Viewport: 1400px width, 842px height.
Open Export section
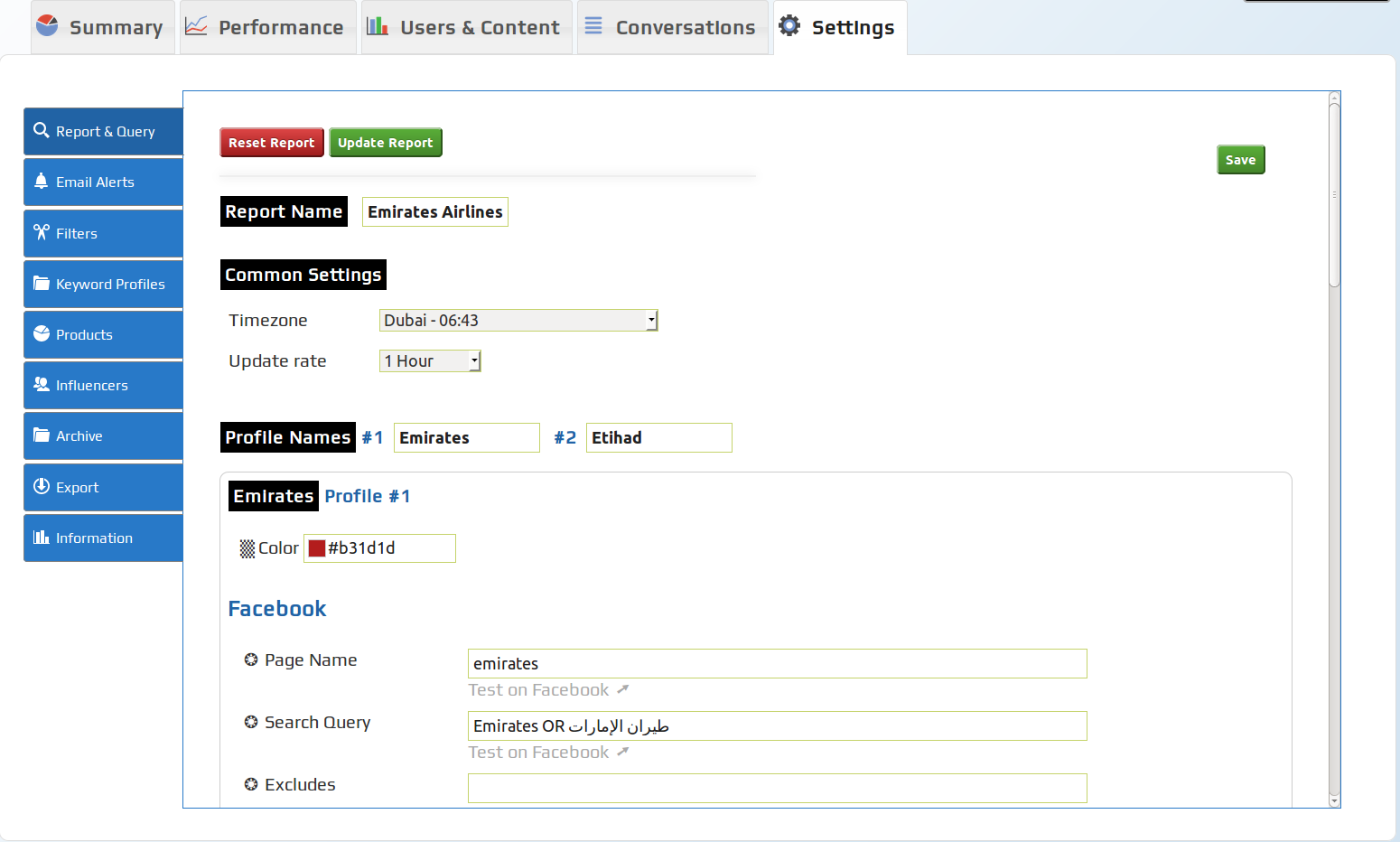pos(103,487)
